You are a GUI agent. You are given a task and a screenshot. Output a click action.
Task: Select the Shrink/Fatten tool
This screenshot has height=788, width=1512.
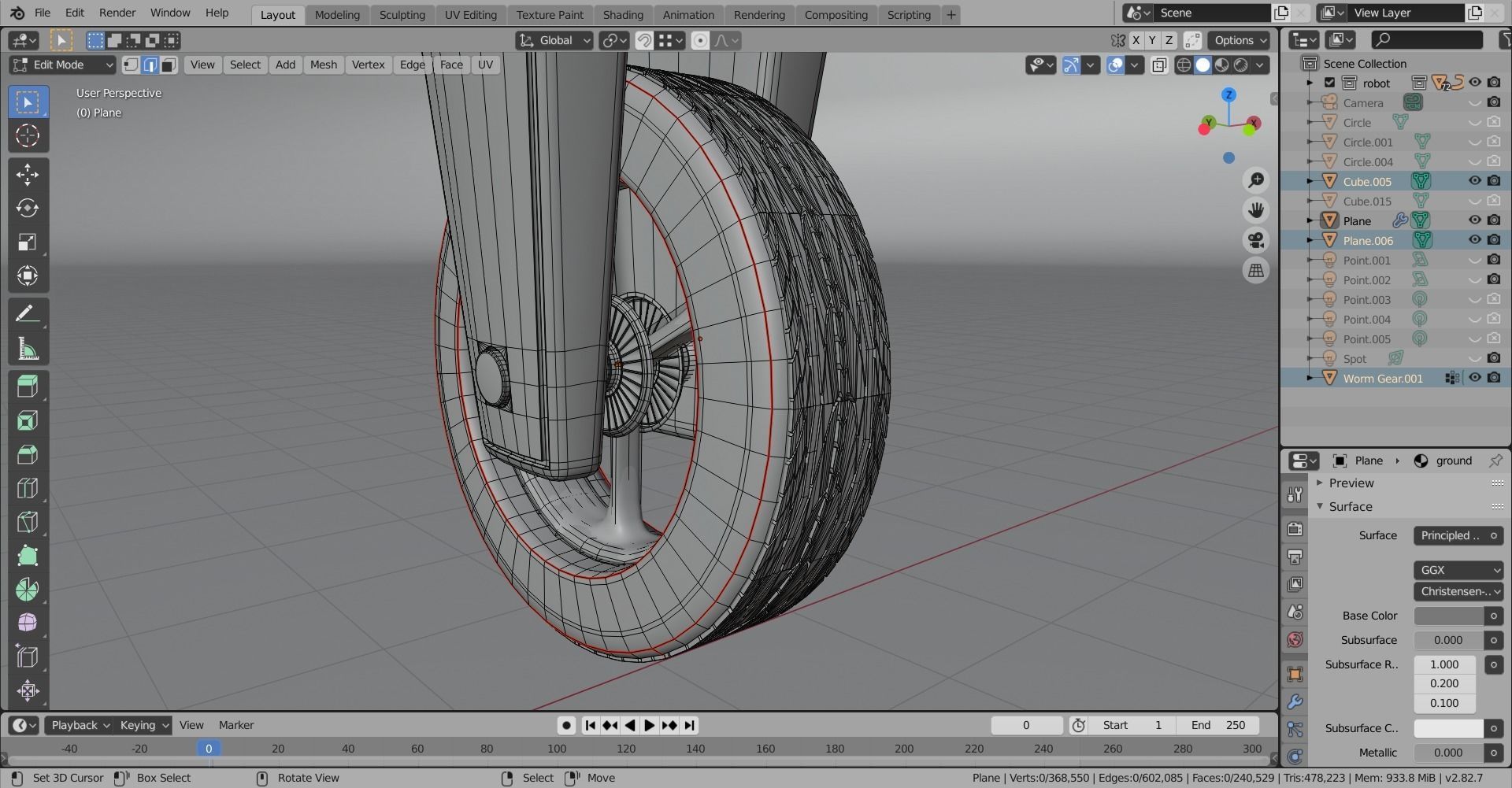28,691
